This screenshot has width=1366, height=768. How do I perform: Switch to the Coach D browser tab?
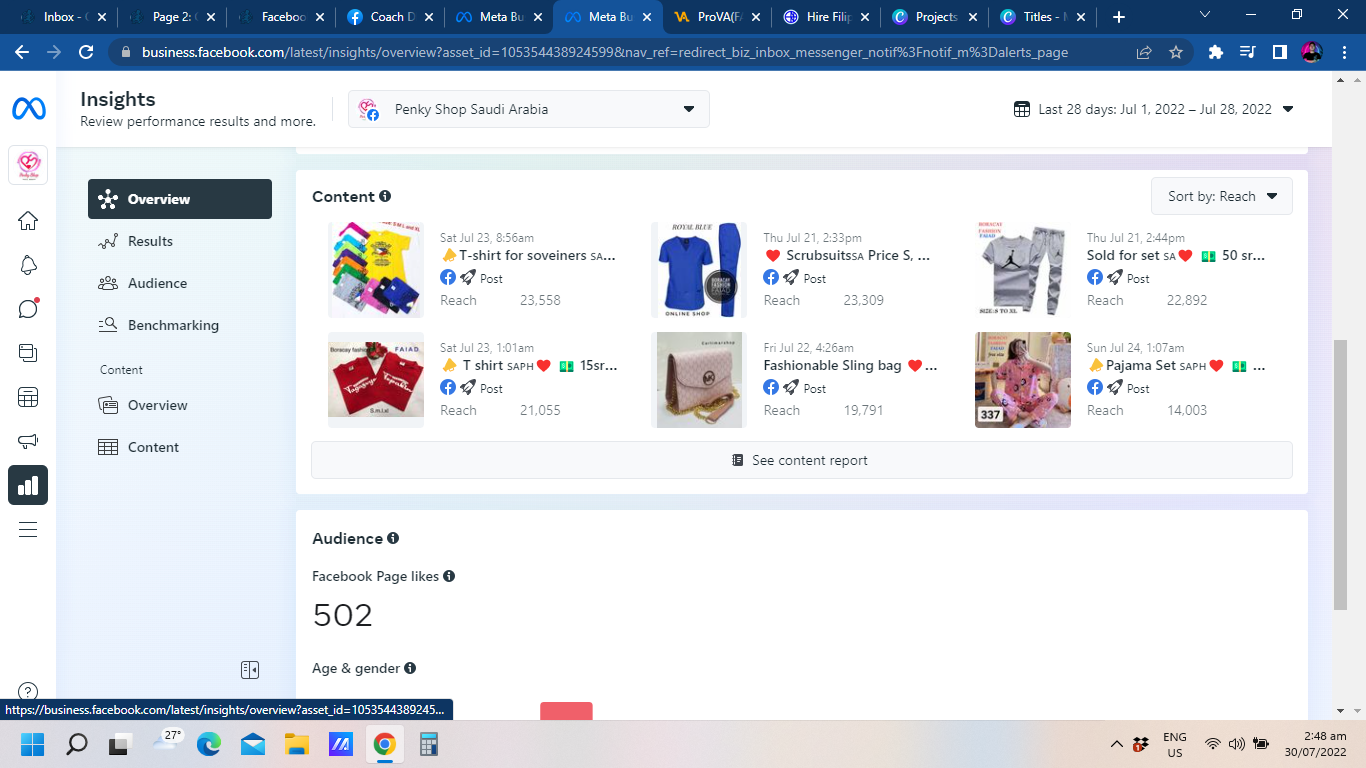389,17
